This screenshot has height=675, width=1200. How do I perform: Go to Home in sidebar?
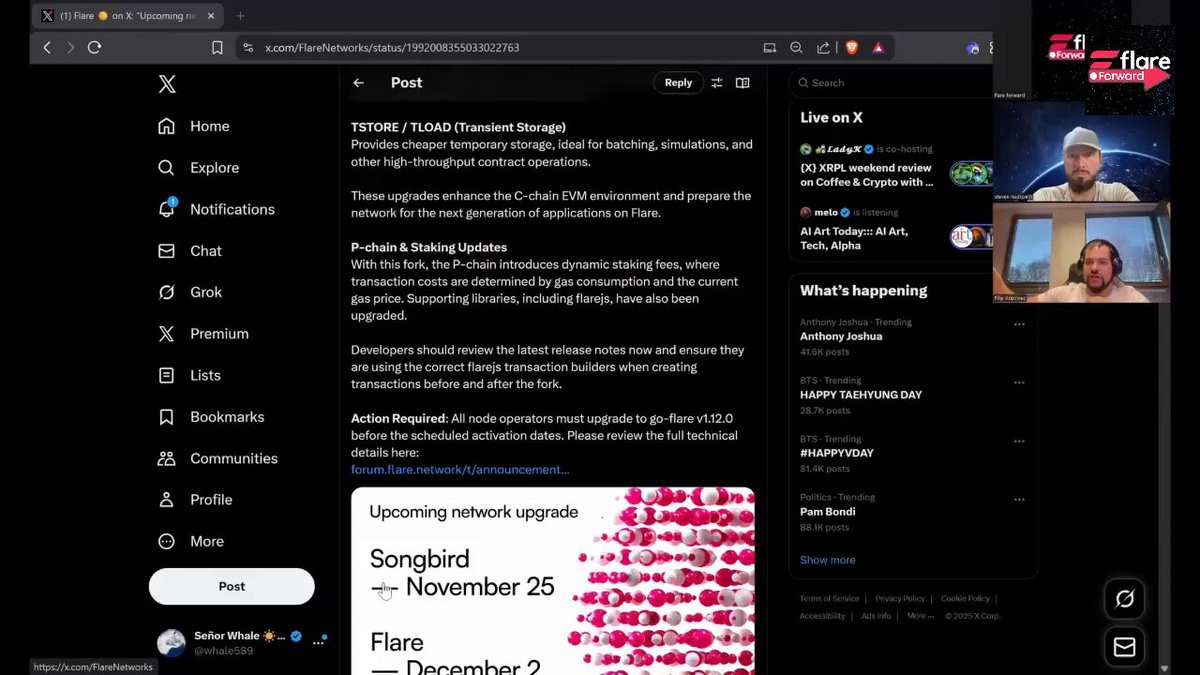pyautogui.click(x=194, y=126)
